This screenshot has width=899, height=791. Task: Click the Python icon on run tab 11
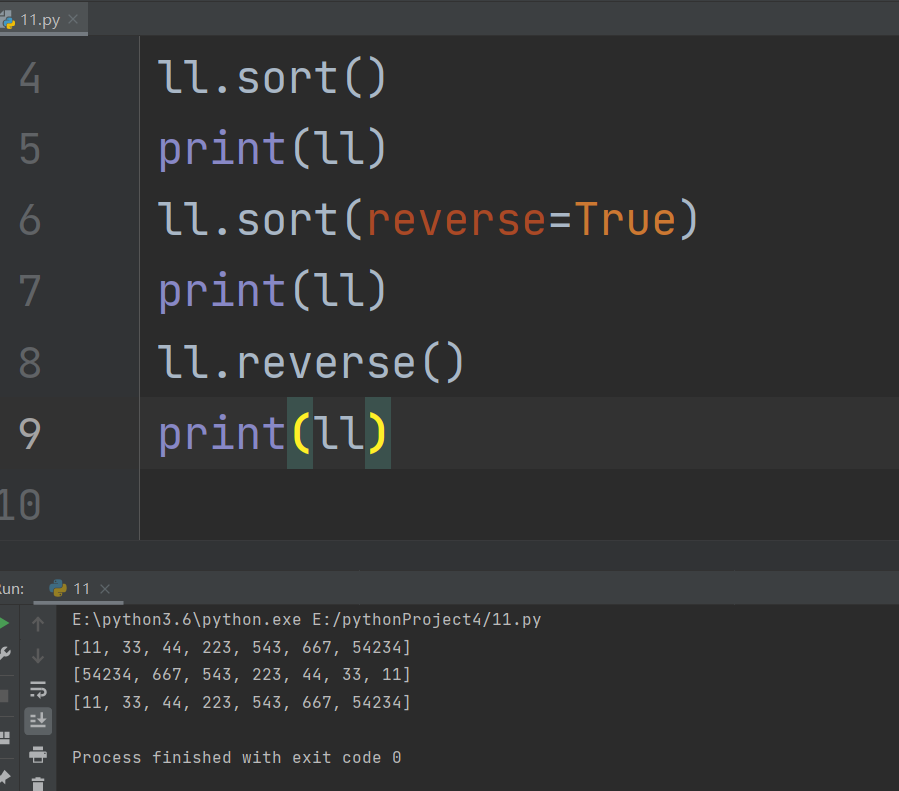(58, 588)
